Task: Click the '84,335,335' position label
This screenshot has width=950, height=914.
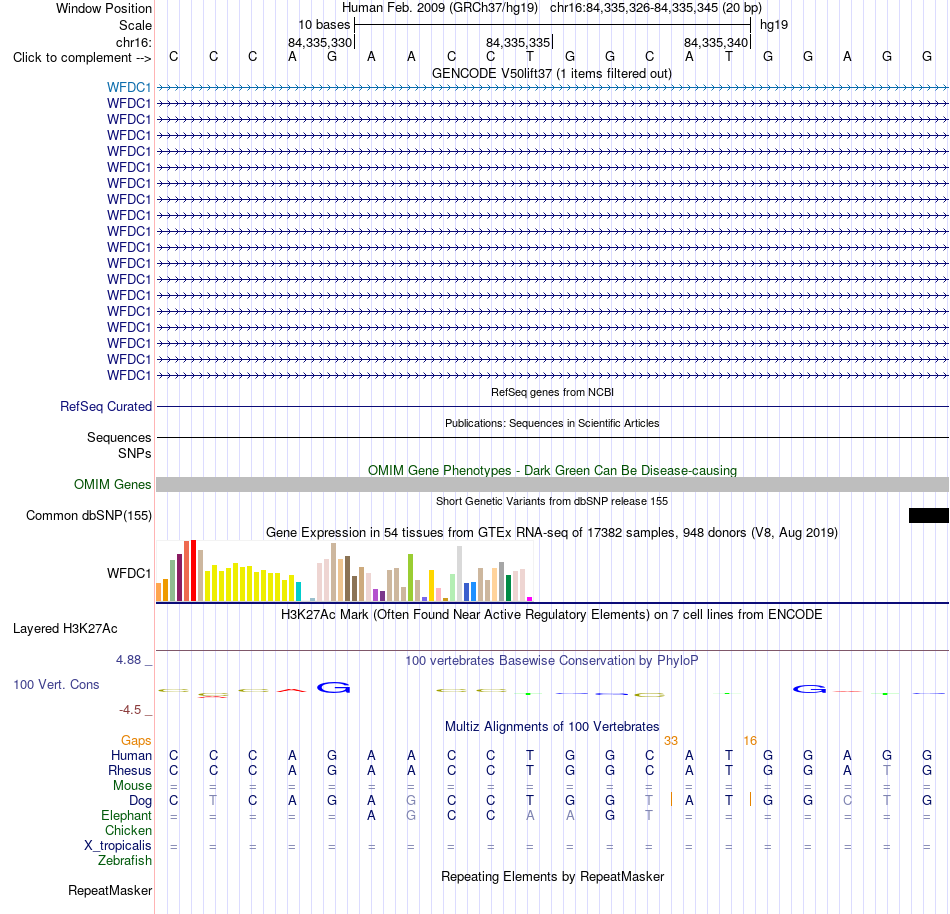Action: coord(518,42)
